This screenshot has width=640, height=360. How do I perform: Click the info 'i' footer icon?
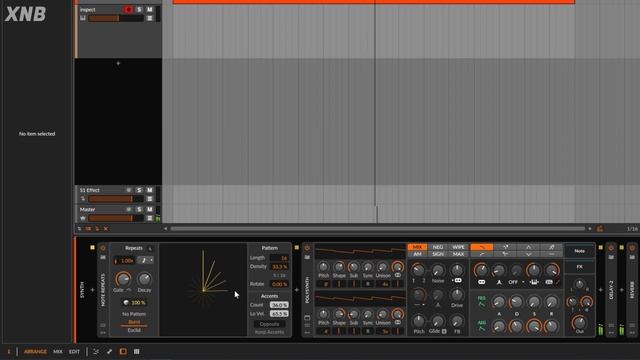tap(9, 351)
